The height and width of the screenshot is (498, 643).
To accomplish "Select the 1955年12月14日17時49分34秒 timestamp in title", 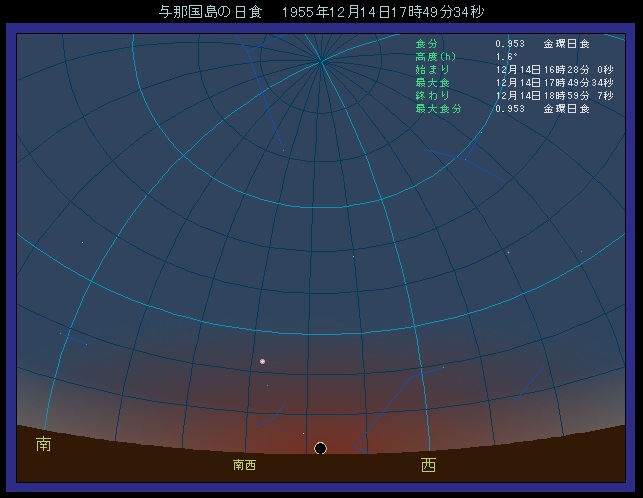I will click(383, 13).
